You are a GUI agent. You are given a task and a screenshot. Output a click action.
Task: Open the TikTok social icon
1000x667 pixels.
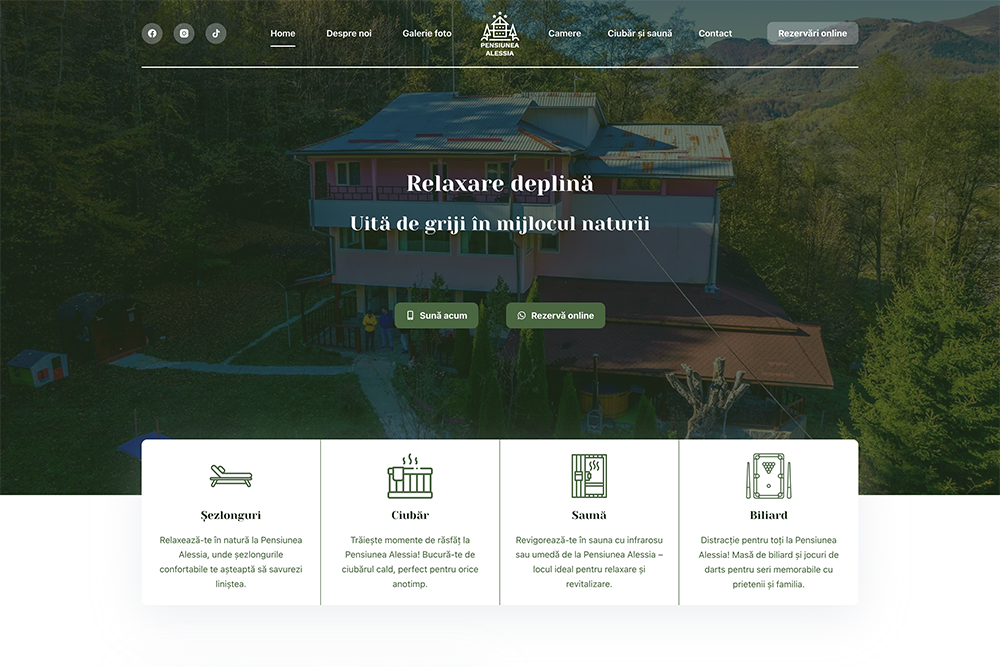tap(216, 33)
